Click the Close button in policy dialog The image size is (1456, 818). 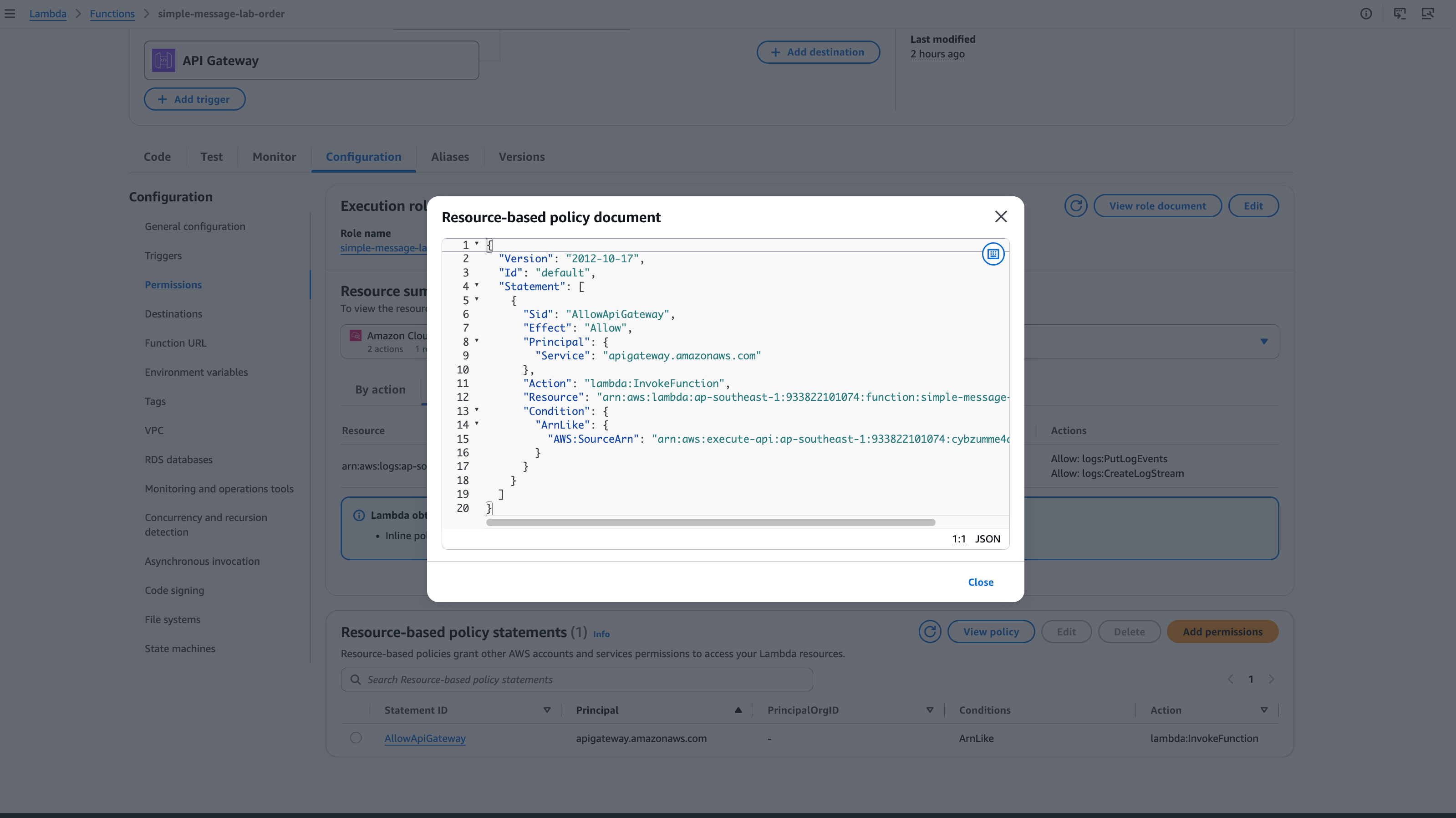coord(981,582)
